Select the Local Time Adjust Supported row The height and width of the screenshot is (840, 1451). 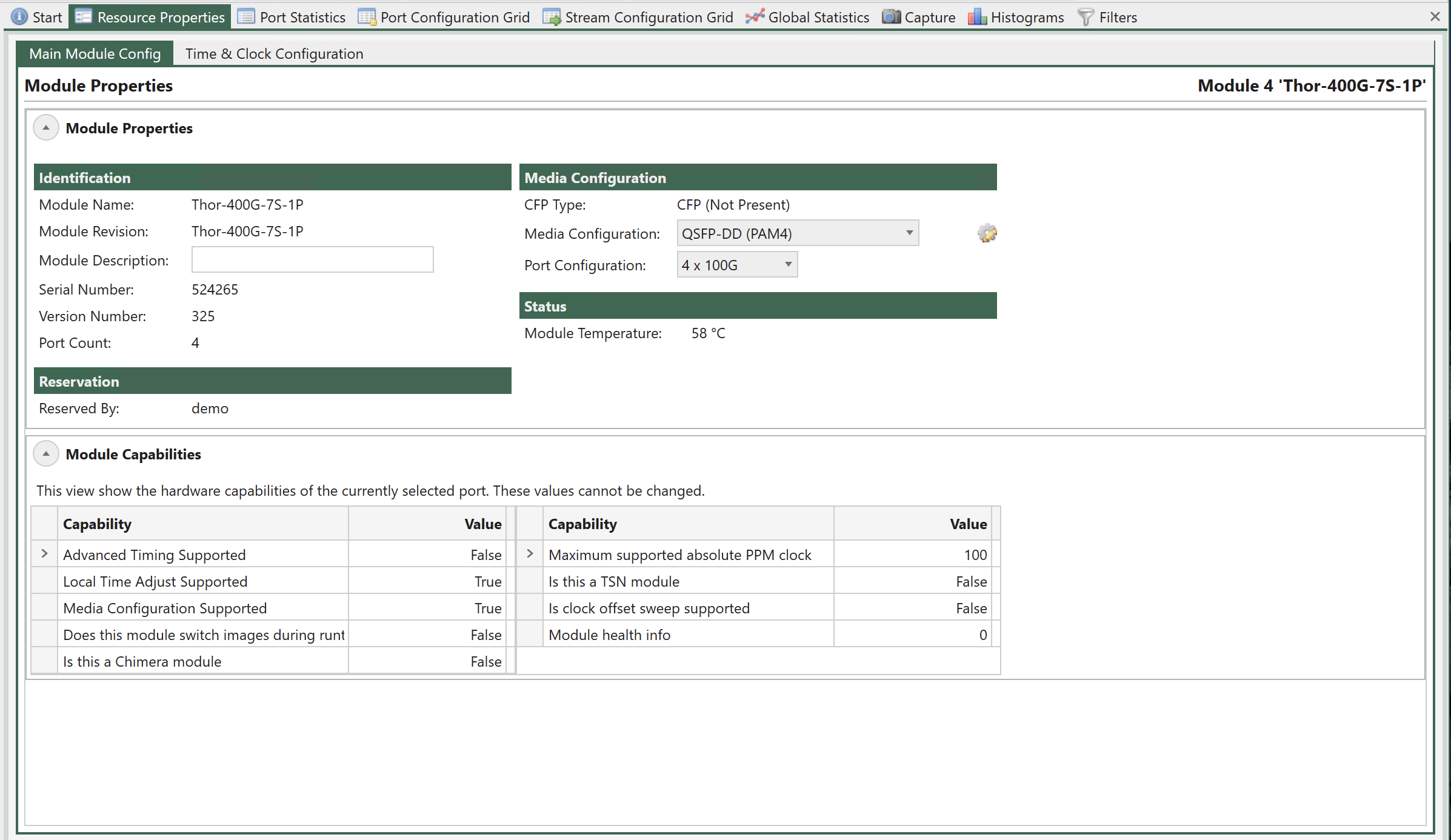(273, 581)
